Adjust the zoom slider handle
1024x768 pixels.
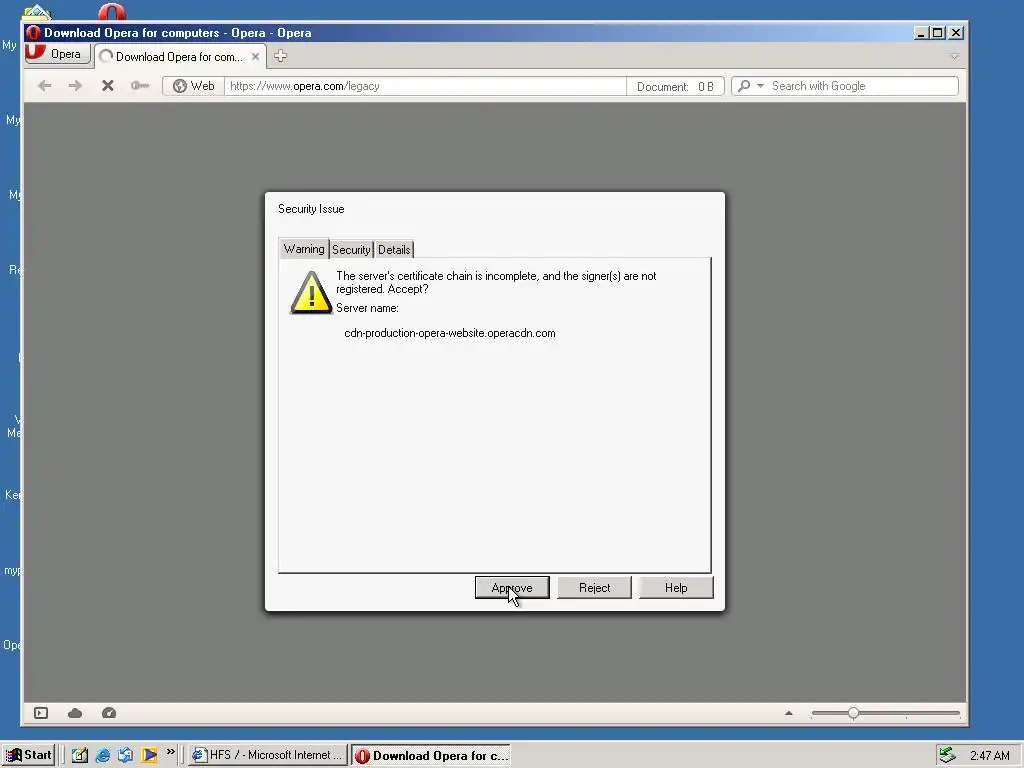(x=854, y=713)
